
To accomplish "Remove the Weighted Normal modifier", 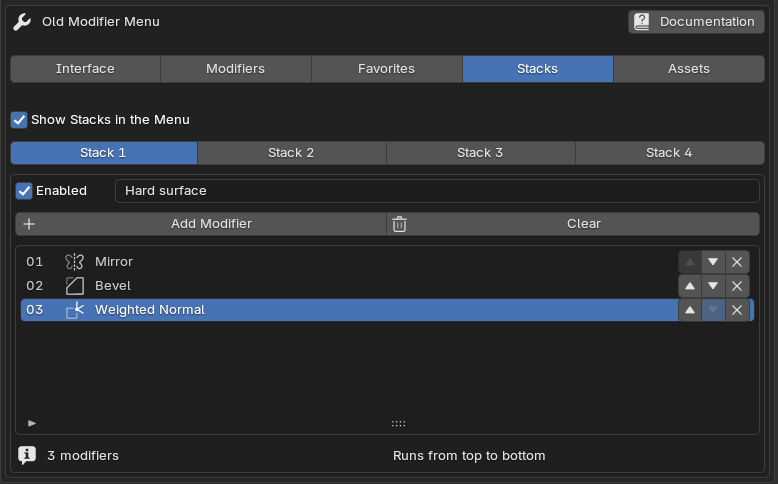I will tap(737, 310).
